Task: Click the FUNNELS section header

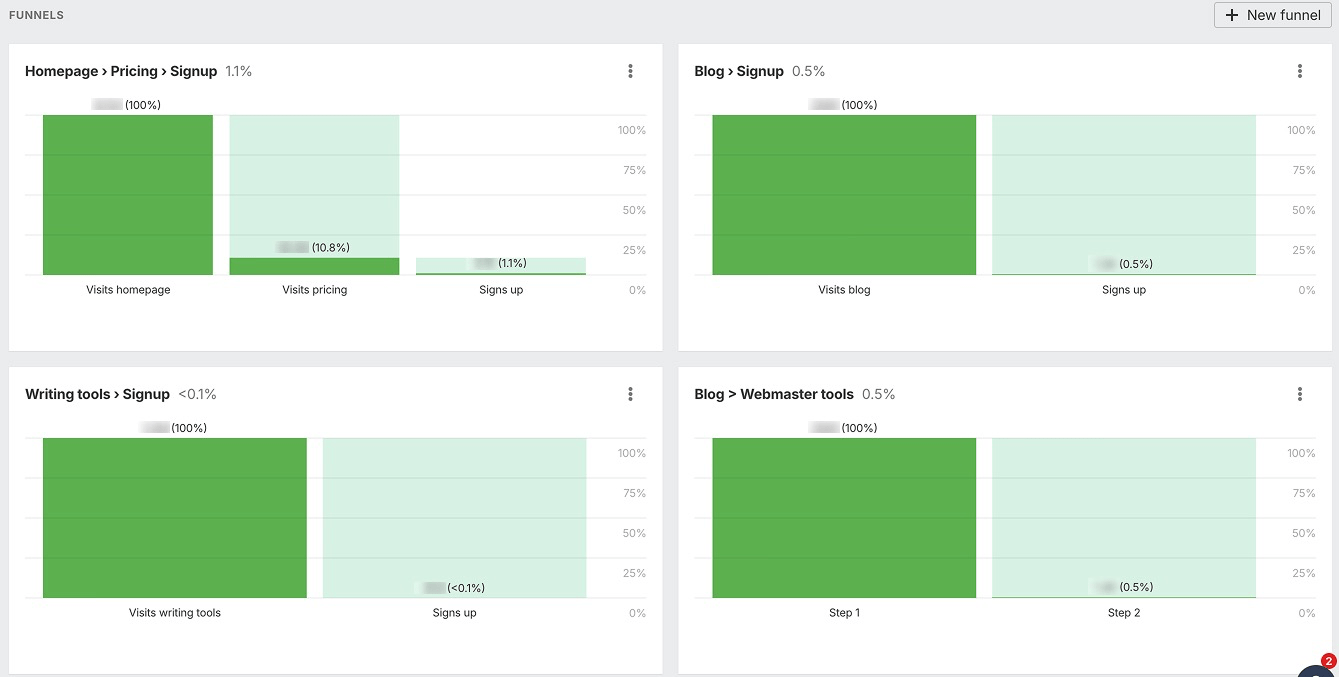Action: 36,15
